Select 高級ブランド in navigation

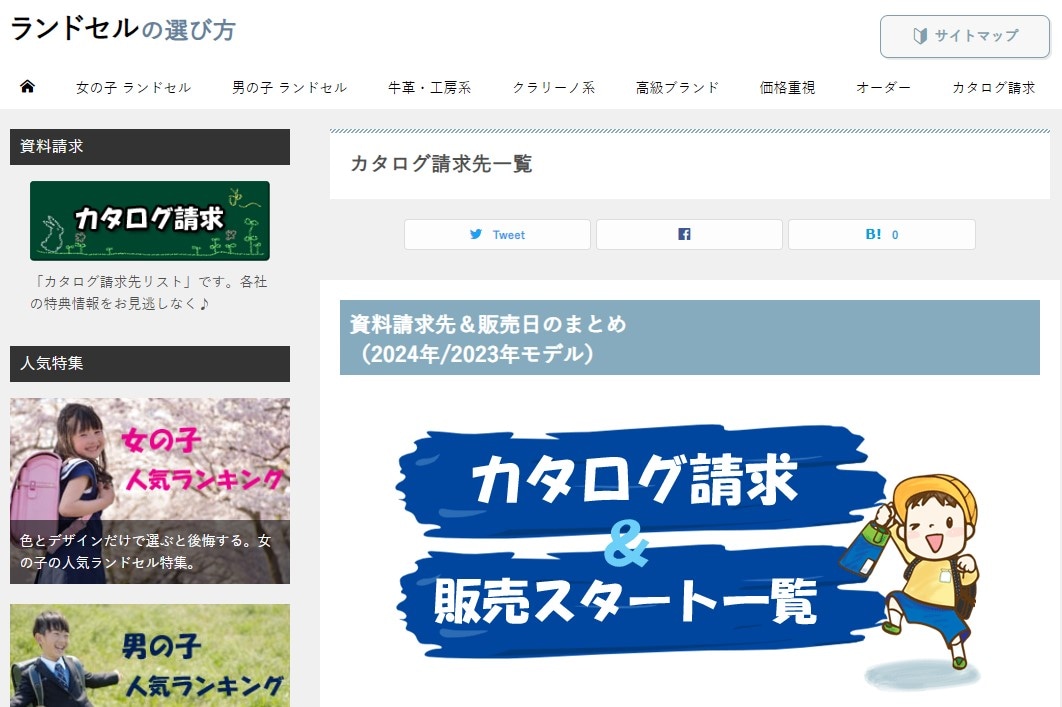677,88
